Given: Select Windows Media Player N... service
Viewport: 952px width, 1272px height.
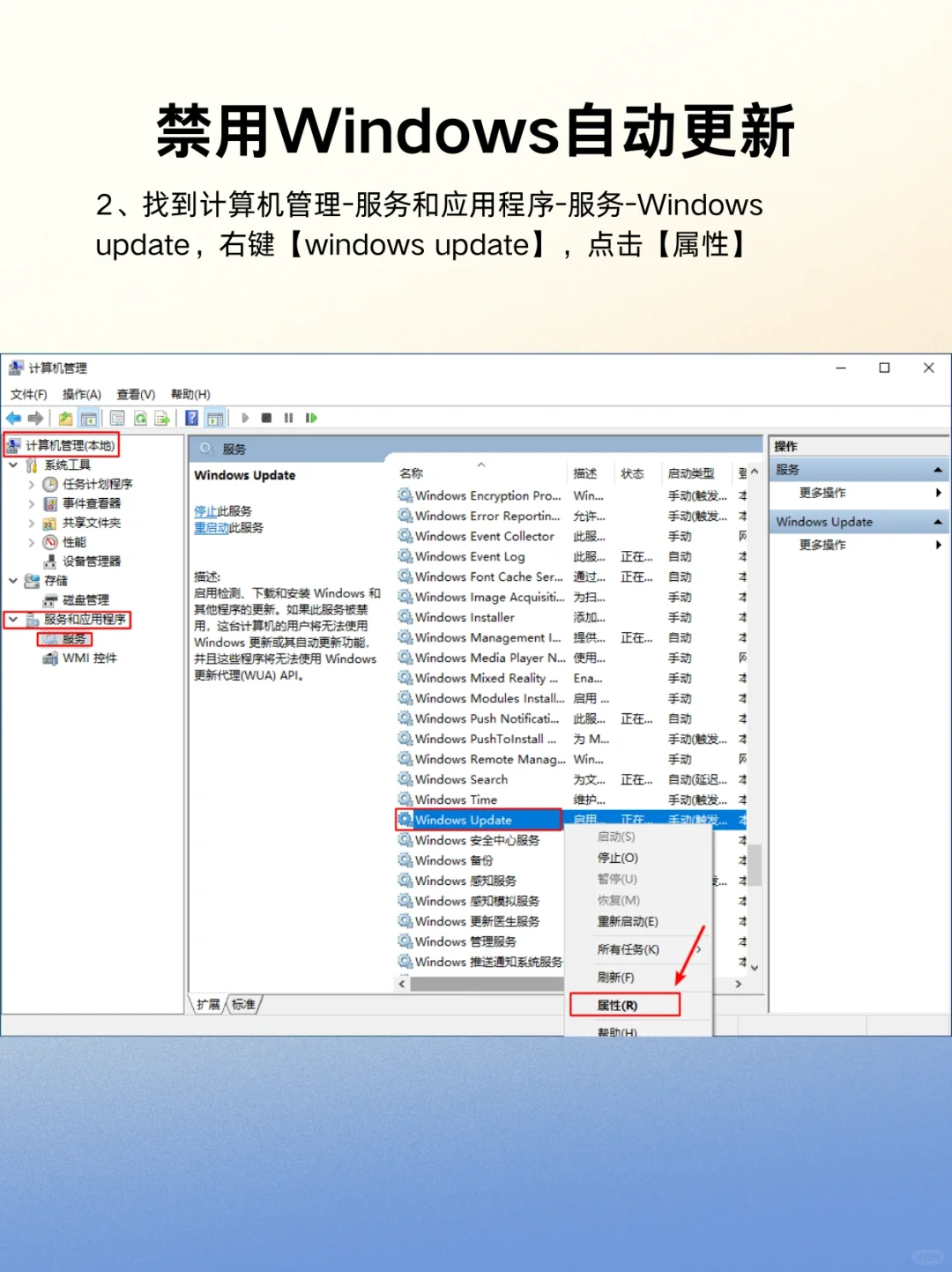Looking at the screenshot, I should coord(481,658).
